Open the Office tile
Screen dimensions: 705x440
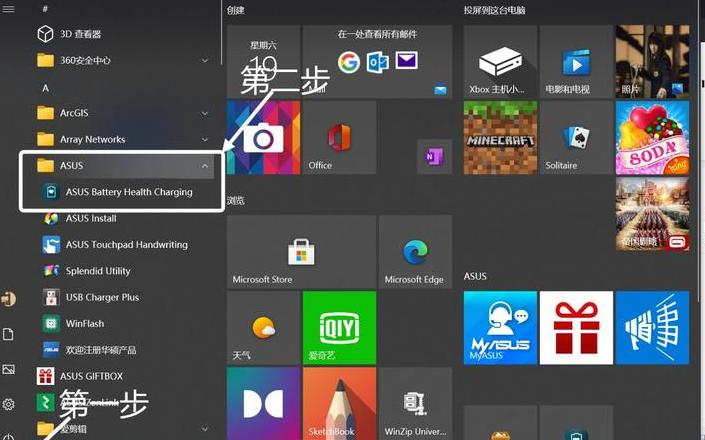click(x=339, y=138)
